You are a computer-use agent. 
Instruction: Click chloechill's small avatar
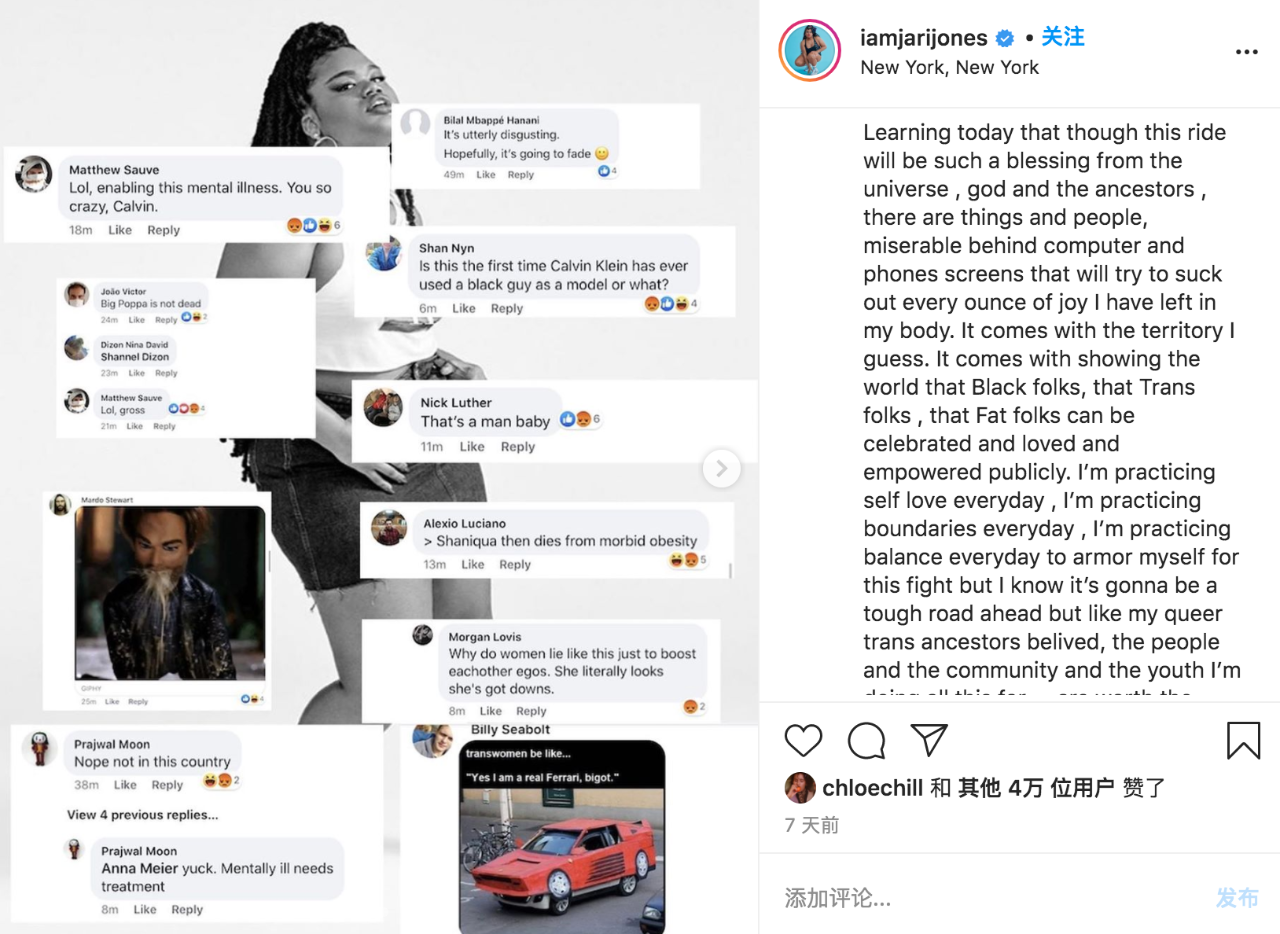pyautogui.click(x=800, y=788)
